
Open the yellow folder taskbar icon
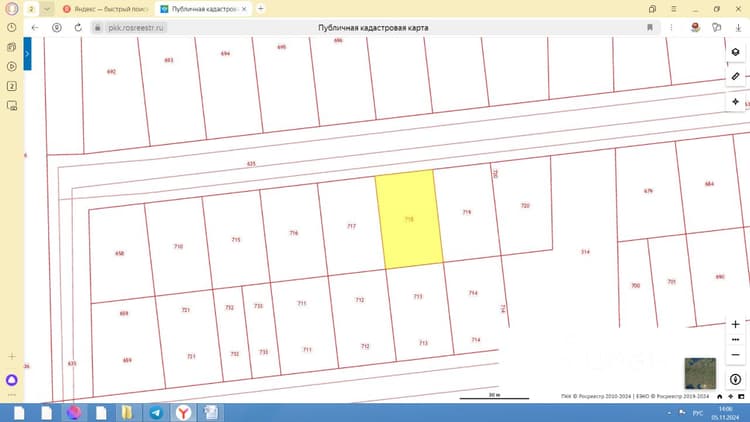127,412
